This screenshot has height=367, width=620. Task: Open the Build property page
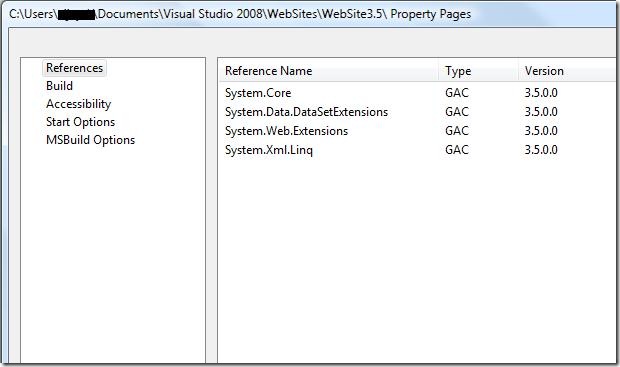59,86
